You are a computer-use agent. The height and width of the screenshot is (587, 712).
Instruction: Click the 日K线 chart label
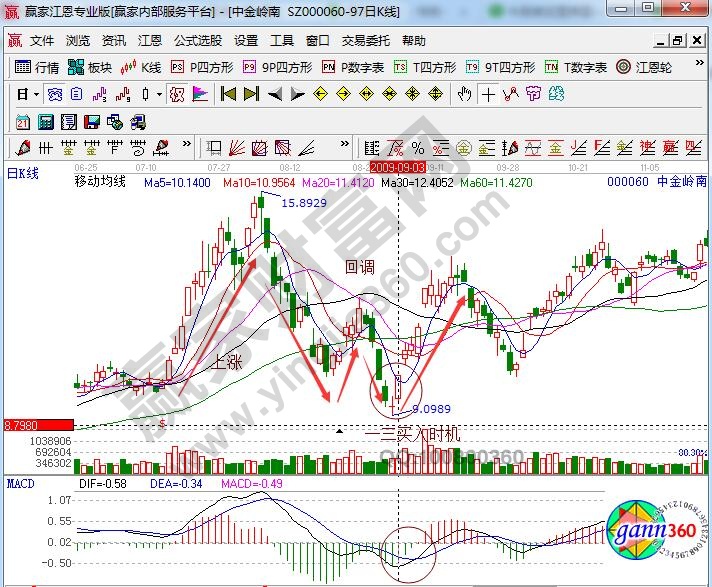tap(23, 174)
